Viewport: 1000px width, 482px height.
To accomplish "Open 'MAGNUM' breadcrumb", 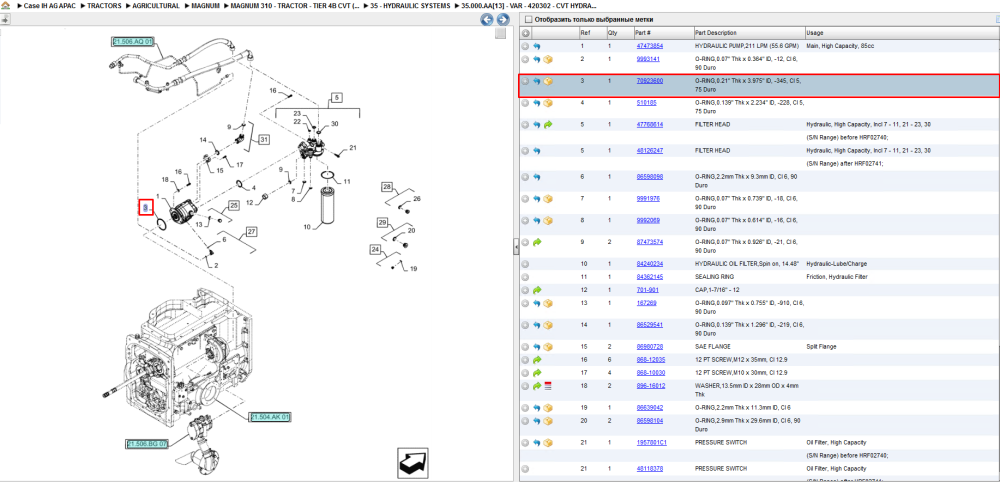I will click(205, 5).
